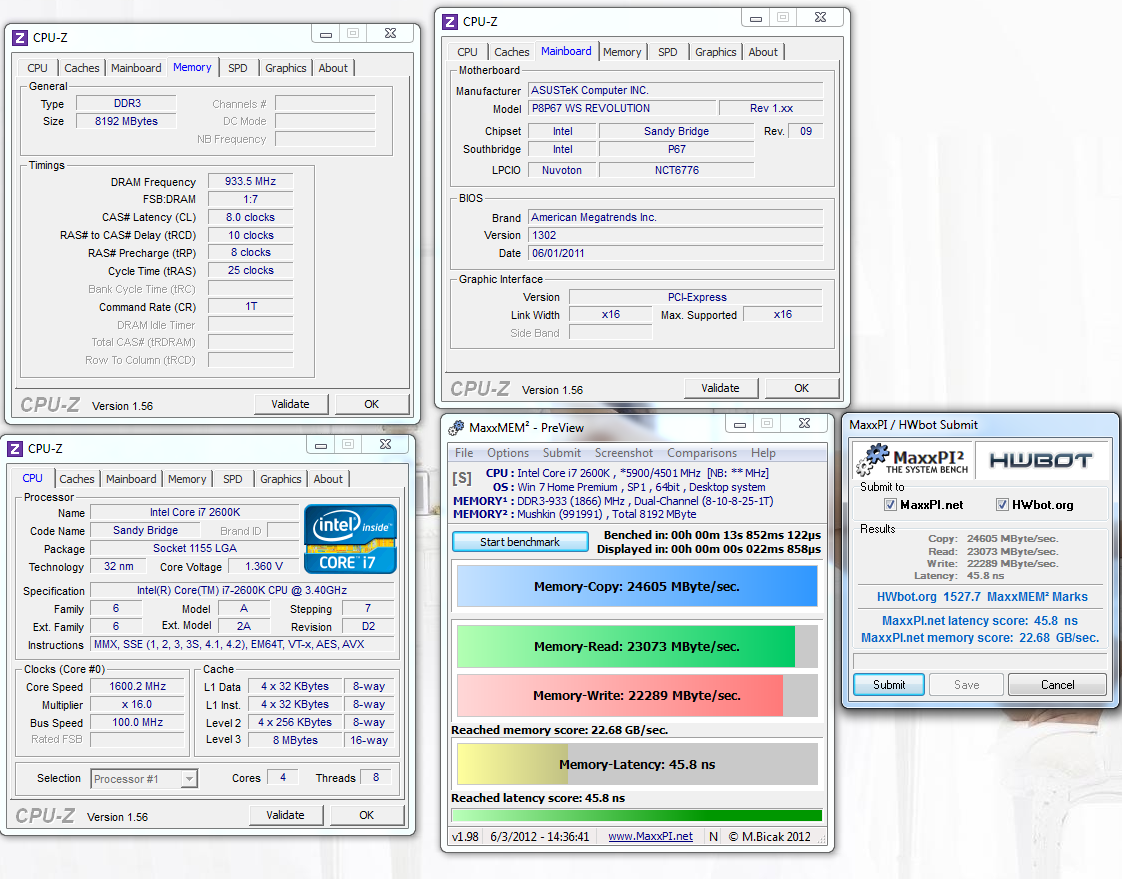Click the P8P67 WS REVOLUTION model field
1122x879 pixels.
coord(623,108)
